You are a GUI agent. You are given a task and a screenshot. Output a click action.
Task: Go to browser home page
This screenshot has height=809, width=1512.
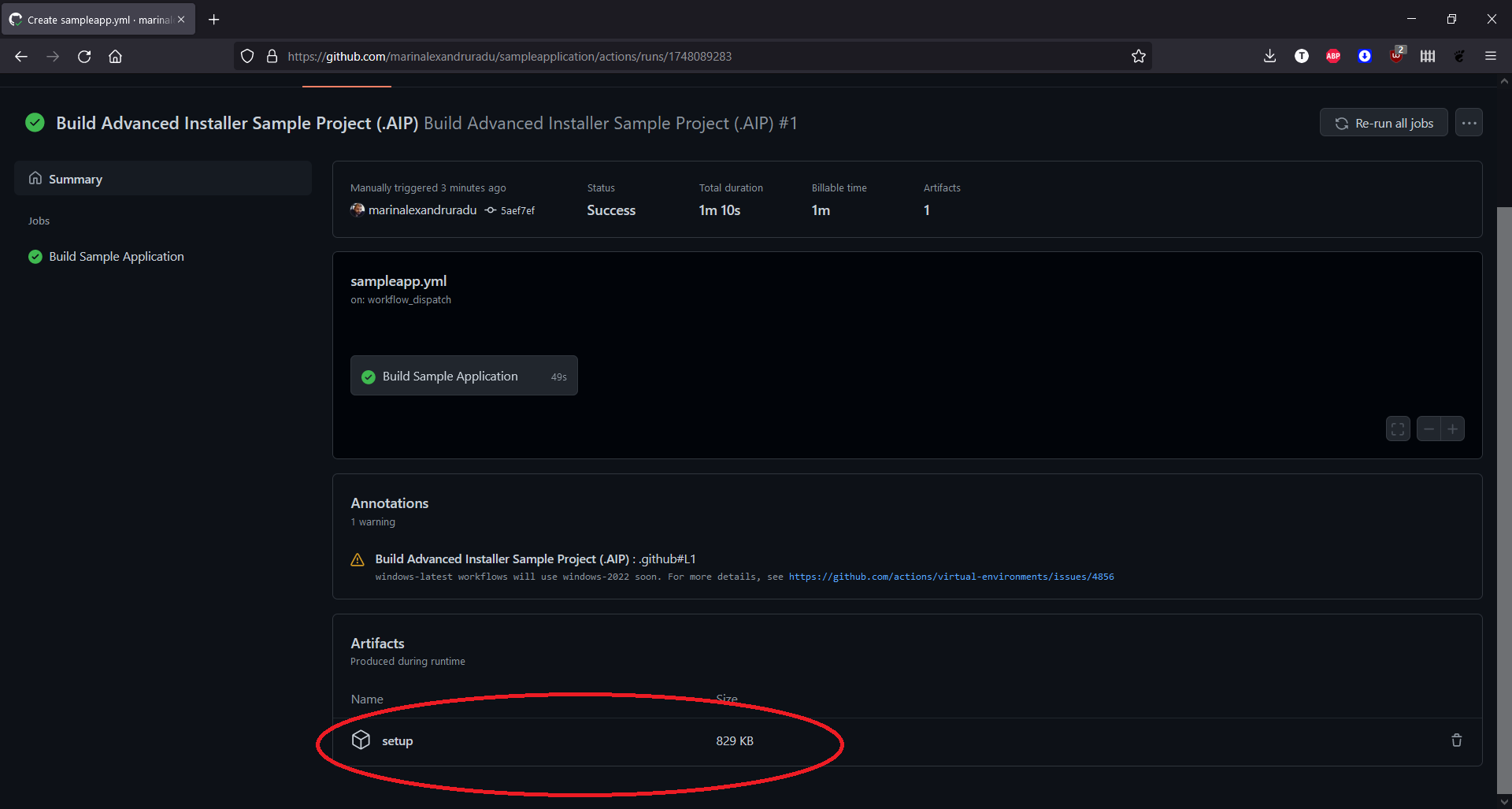point(115,56)
